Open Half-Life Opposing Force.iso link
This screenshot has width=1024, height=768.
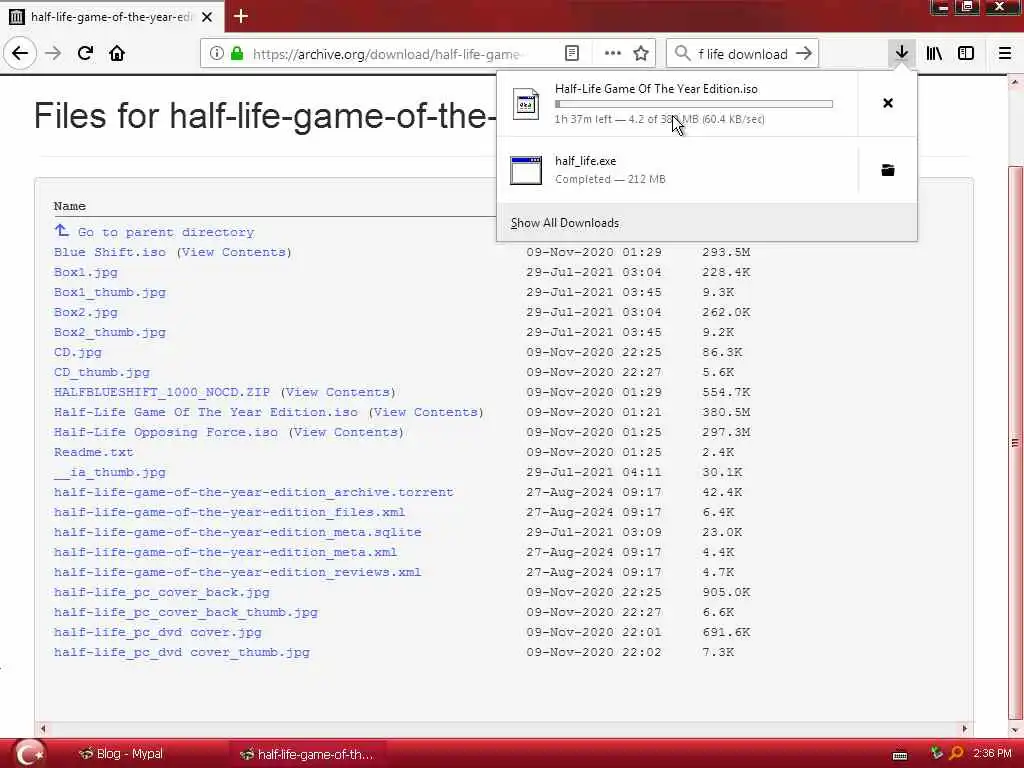point(166,432)
